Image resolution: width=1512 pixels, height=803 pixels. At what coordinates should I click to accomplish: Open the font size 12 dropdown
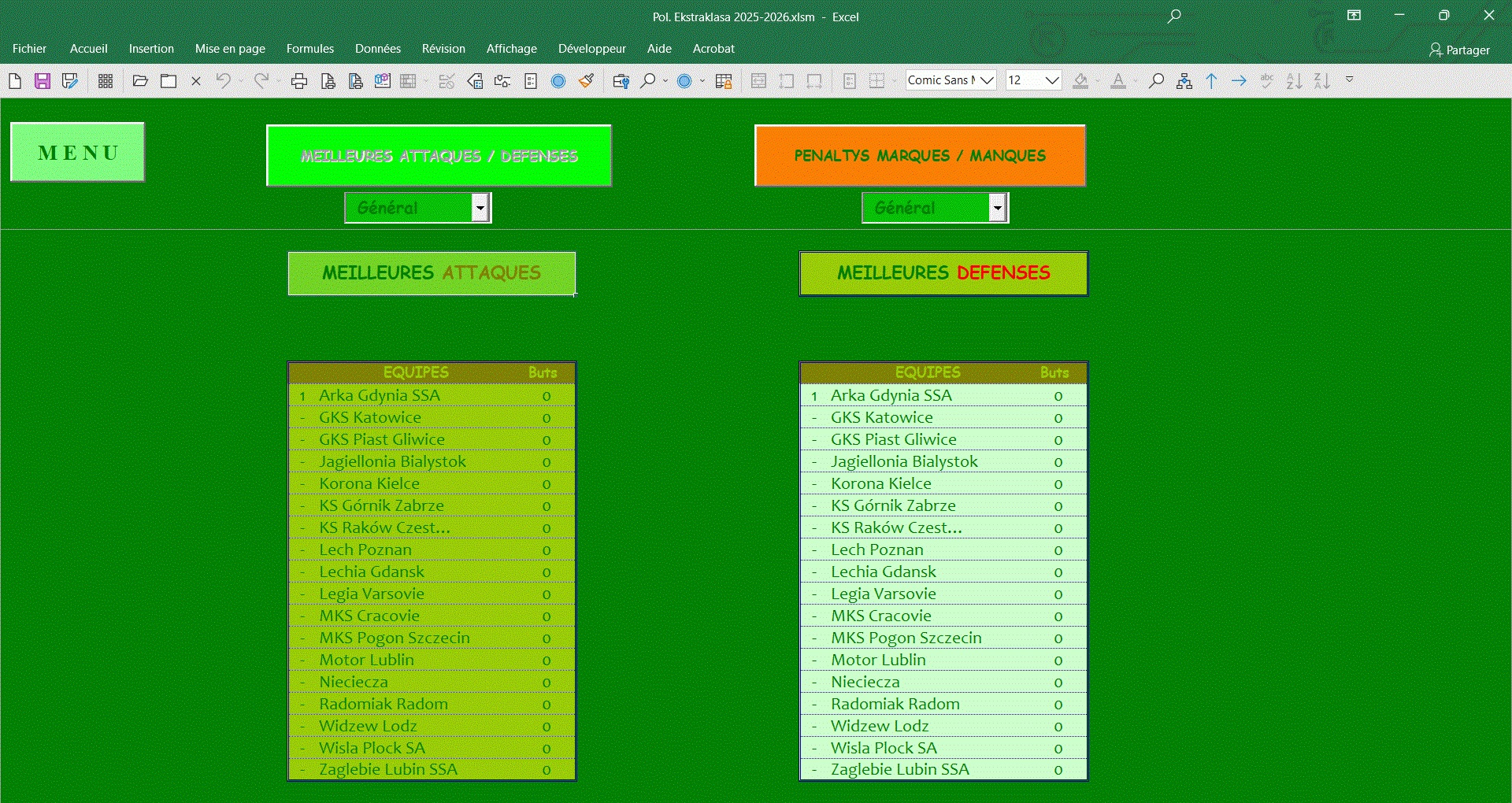coord(1051,80)
